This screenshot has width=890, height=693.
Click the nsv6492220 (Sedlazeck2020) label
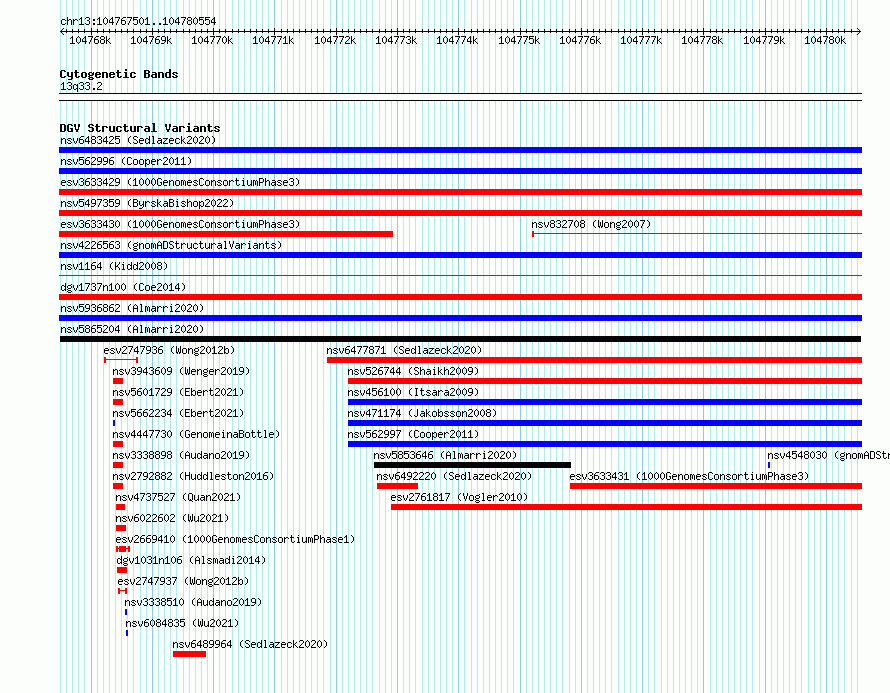coord(454,476)
